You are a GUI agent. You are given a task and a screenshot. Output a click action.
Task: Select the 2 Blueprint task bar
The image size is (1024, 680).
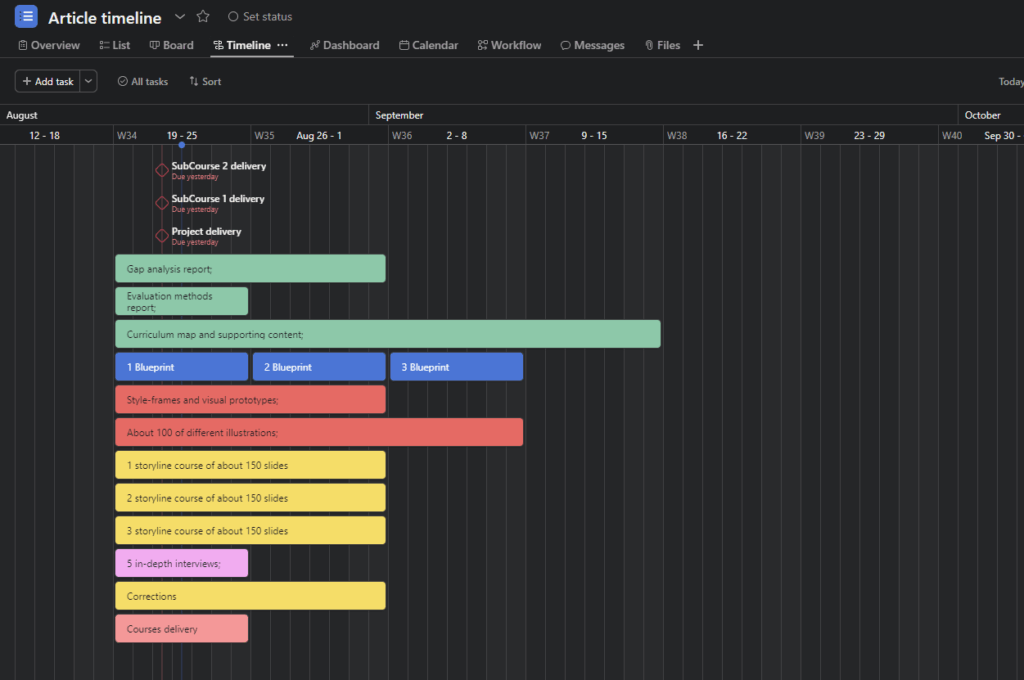319,366
